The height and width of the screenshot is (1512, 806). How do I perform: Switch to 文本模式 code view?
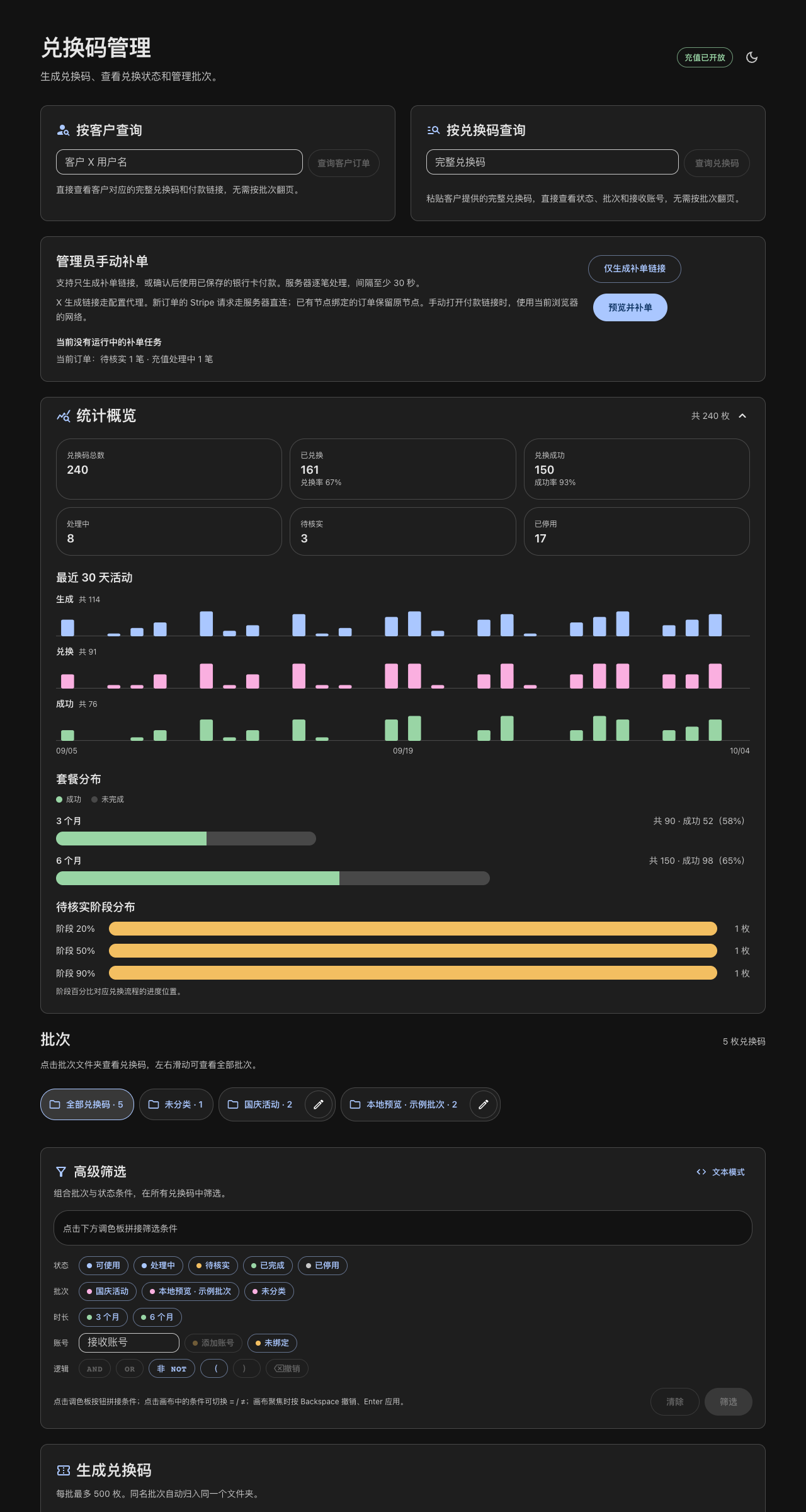720,1172
